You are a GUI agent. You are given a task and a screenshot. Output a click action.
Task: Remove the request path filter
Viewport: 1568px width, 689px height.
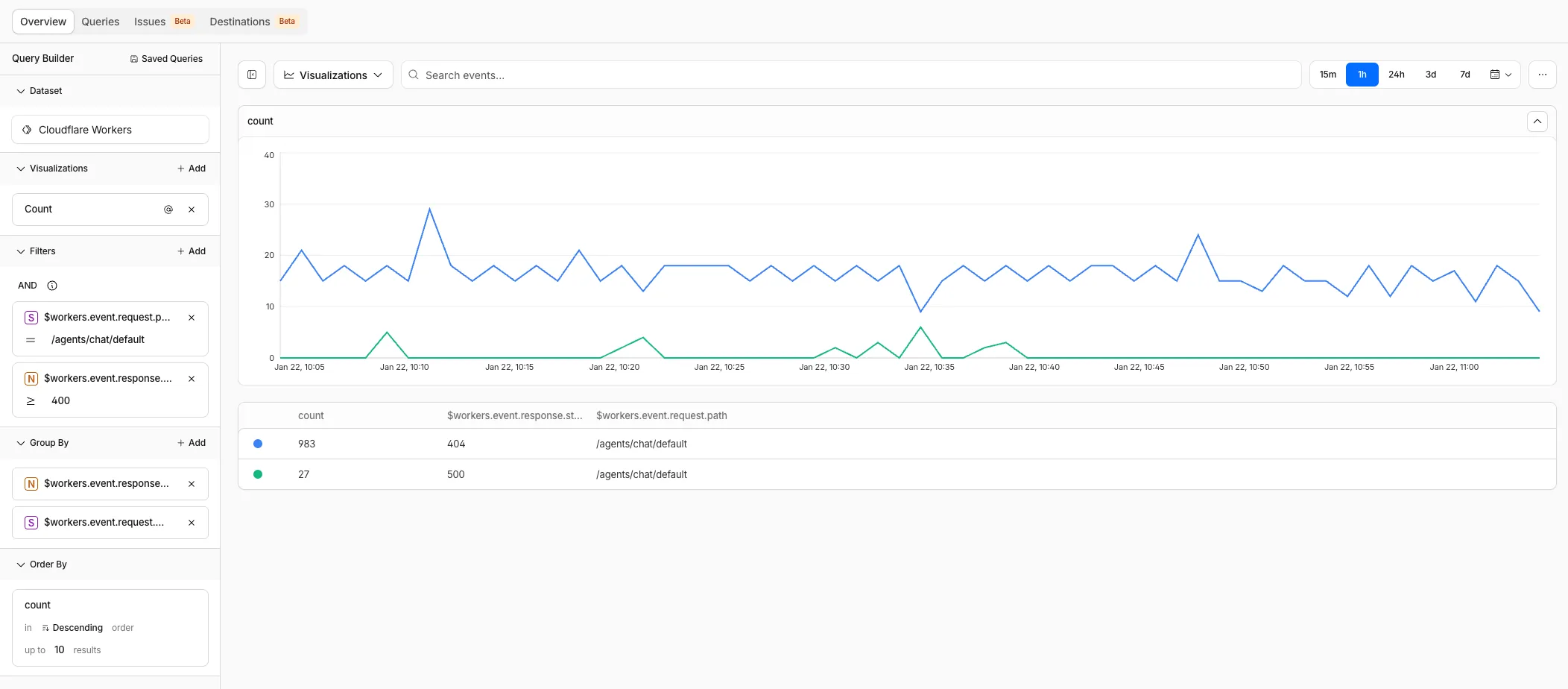point(192,318)
